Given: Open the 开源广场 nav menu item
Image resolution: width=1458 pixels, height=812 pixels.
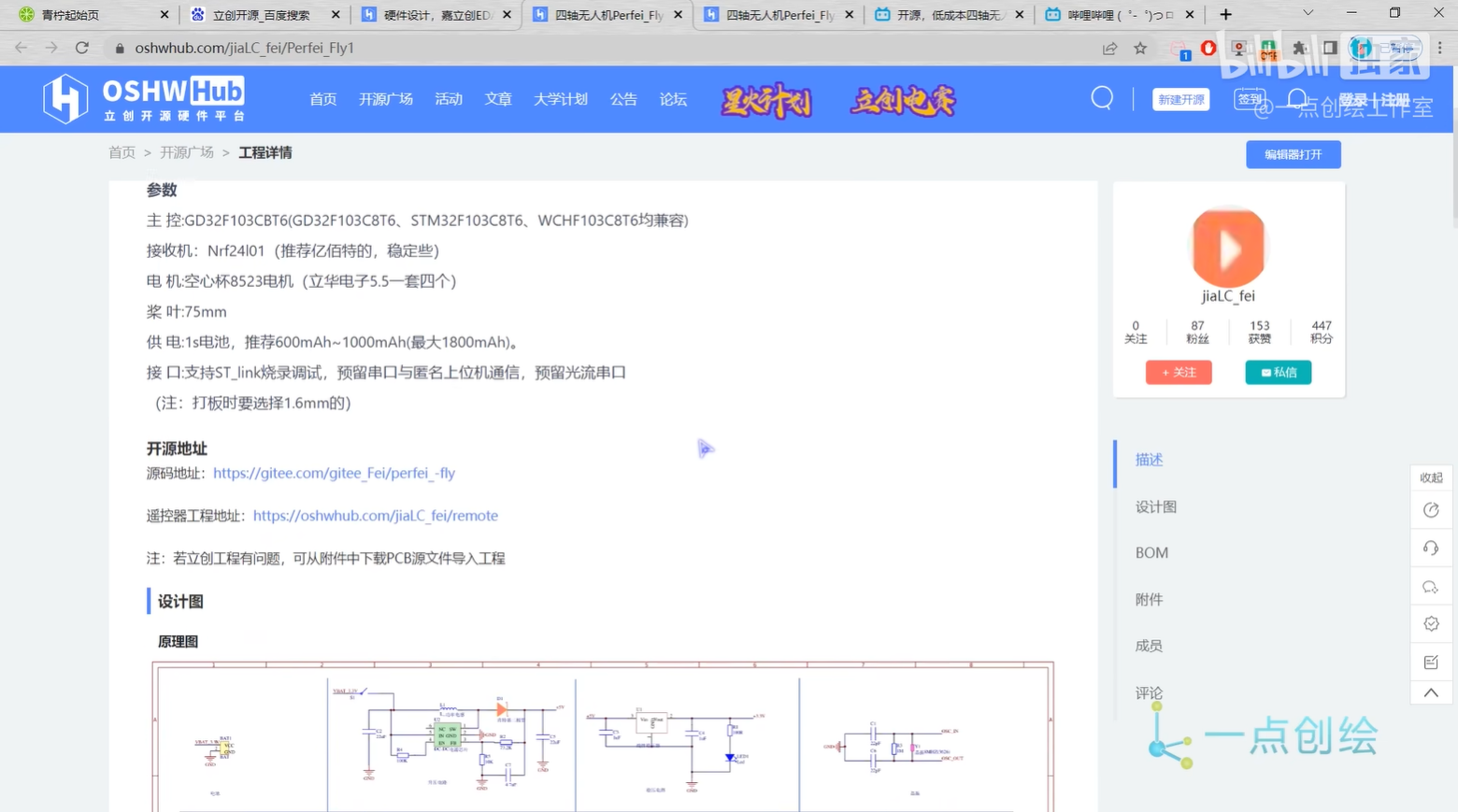Looking at the screenshot, I should pos(385,99).
